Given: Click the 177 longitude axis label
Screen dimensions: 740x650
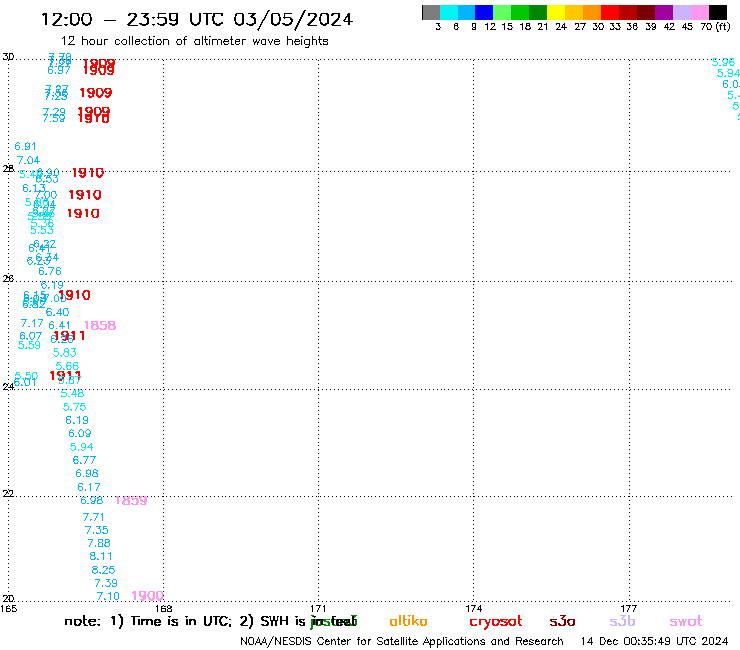Looking at the screenshot, I should [x=629, y=608].
